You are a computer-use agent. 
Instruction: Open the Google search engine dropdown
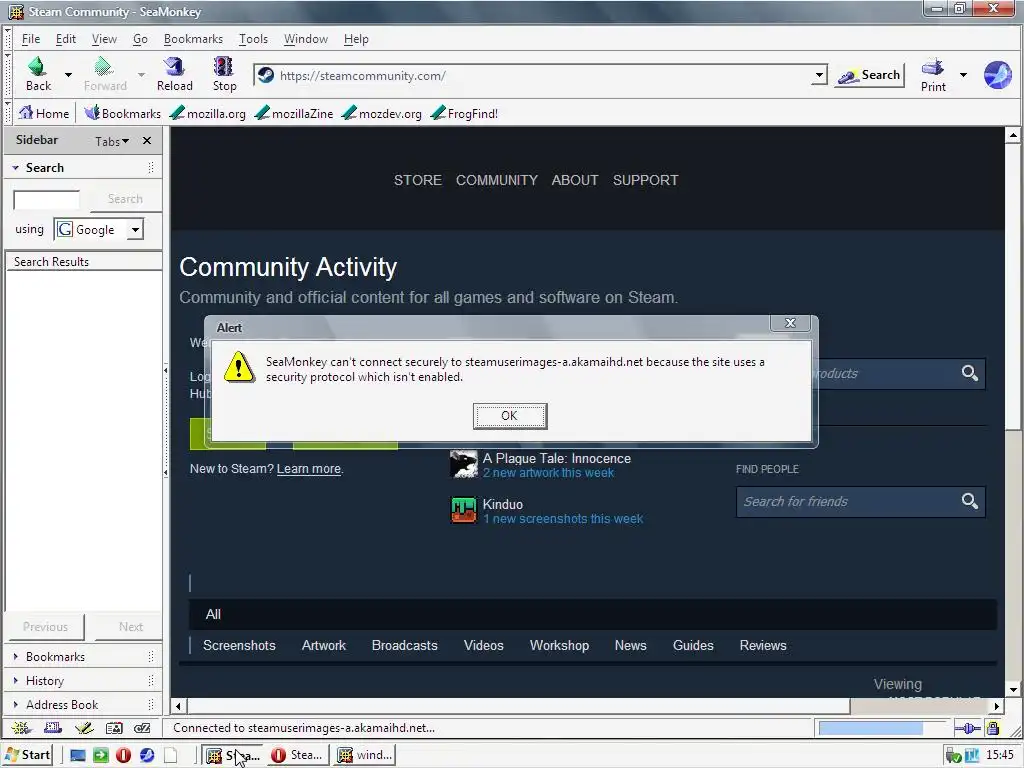(135, 230)
